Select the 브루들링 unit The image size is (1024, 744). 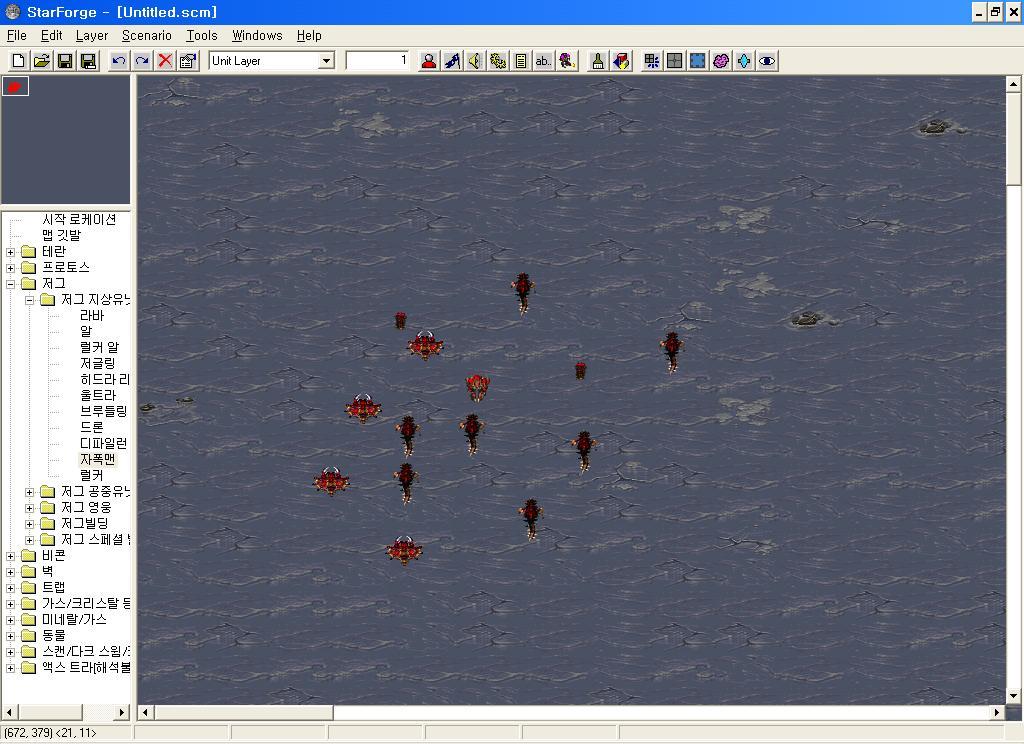pyautogui.click(x=103, y=411)
